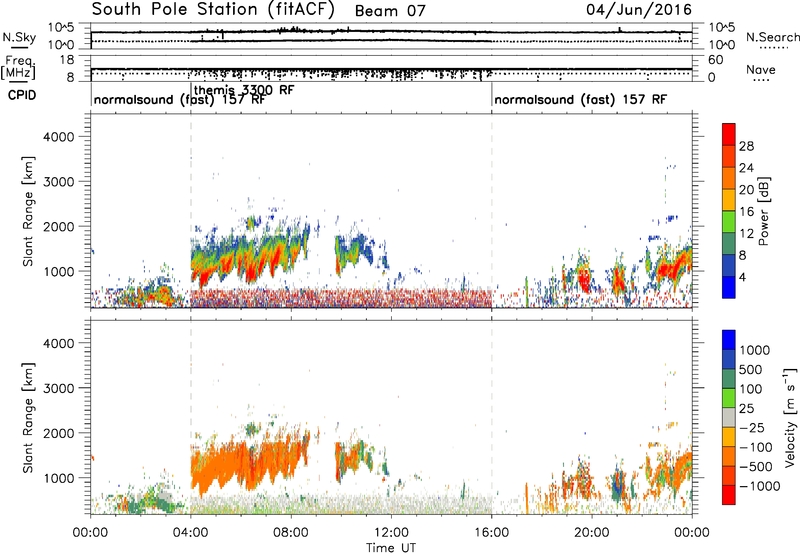The height and width of the screenshot is (554, 800).
Task: Click the grey -25 to 25 Velocity band
Action: point(729,417)
